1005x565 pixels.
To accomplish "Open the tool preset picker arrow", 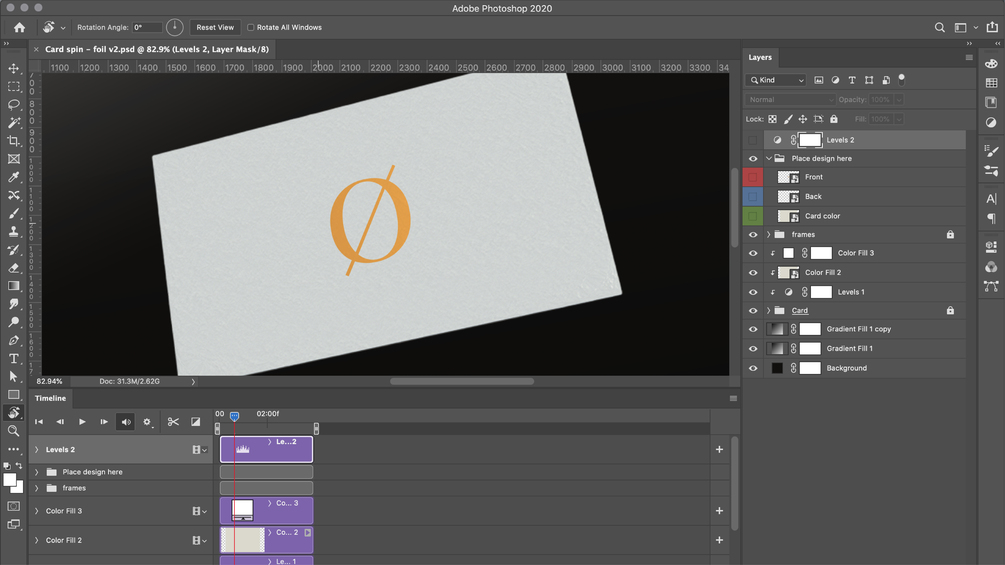I will pos(63,28).
